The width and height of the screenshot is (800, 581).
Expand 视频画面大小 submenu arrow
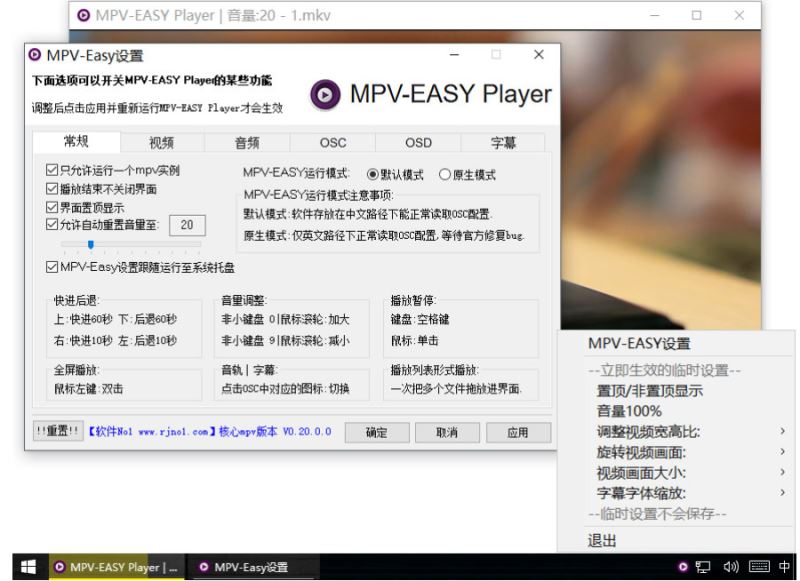click(x=783, y=472)
